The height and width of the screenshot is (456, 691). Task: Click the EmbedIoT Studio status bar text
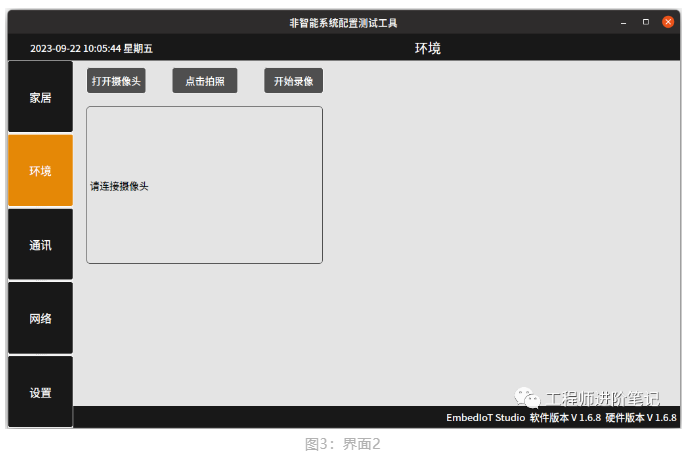coord(486,418)
